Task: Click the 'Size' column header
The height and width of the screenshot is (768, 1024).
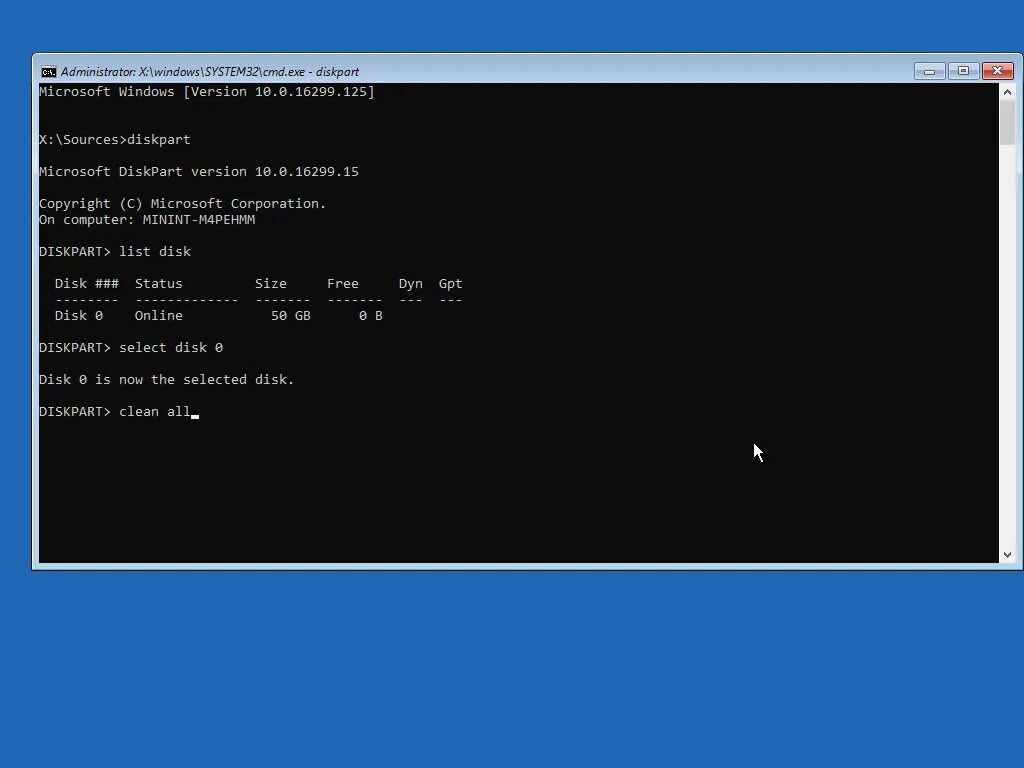Action: [x=271, y=284]
